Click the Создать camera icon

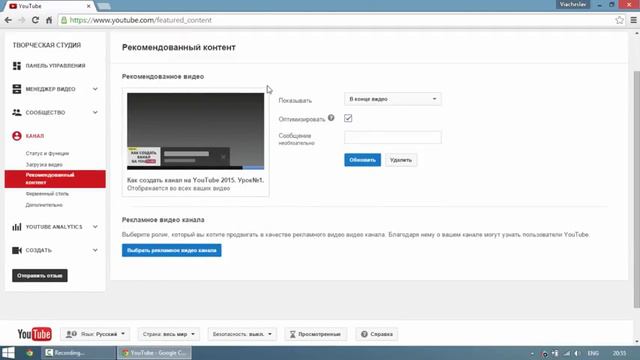tap(17, 250)
